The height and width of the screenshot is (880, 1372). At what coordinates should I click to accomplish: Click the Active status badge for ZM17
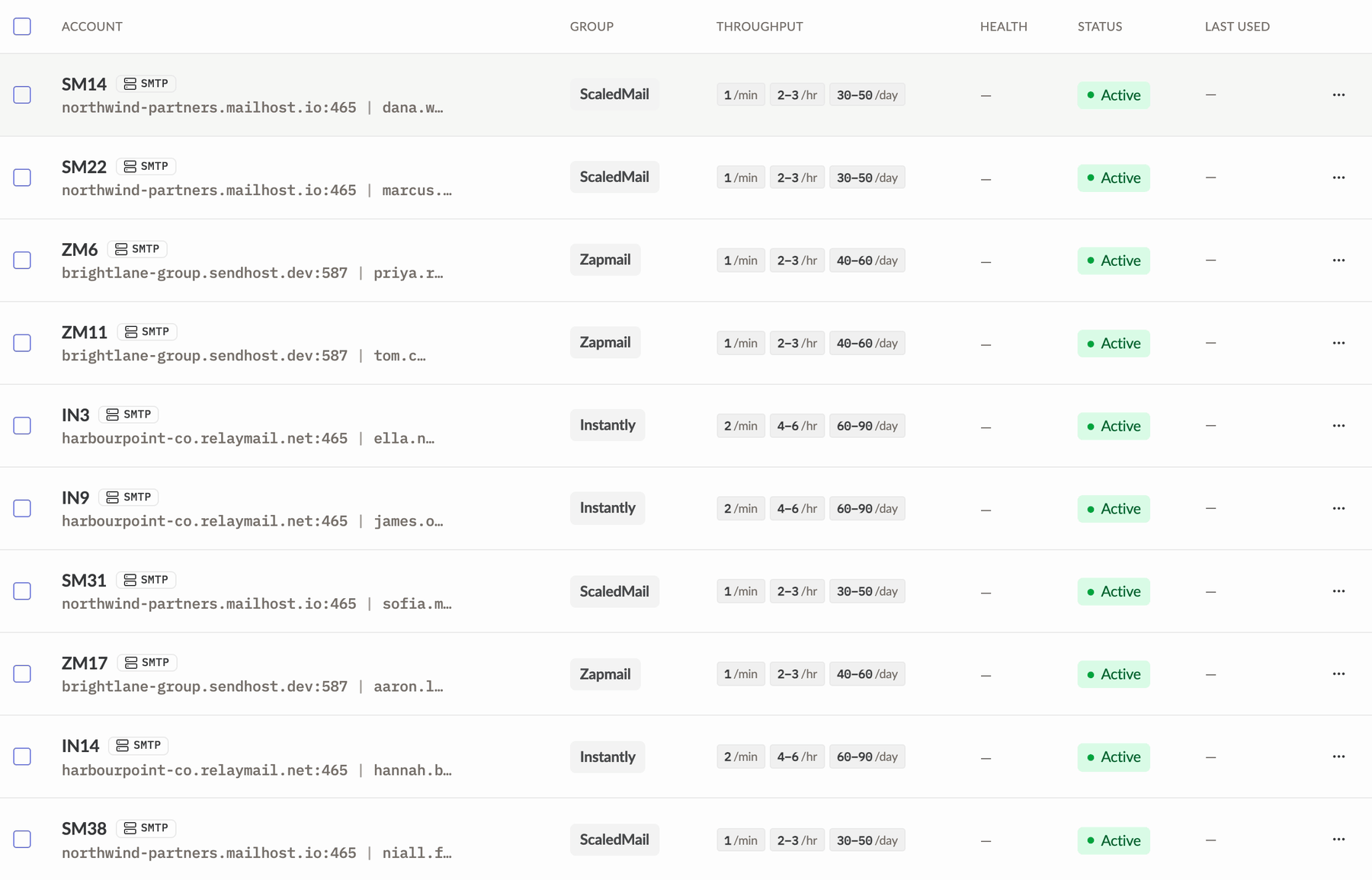[1114, 674]
